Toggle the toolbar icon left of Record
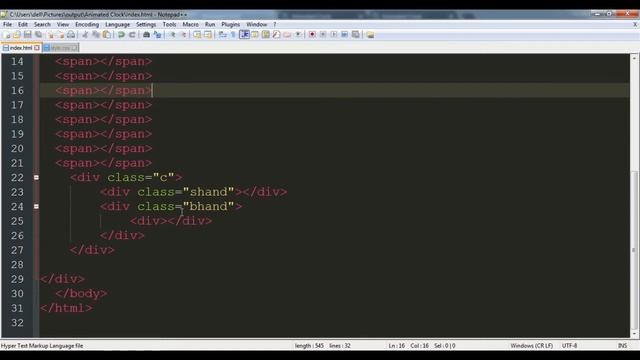640x360 pixels. (298, 35)
